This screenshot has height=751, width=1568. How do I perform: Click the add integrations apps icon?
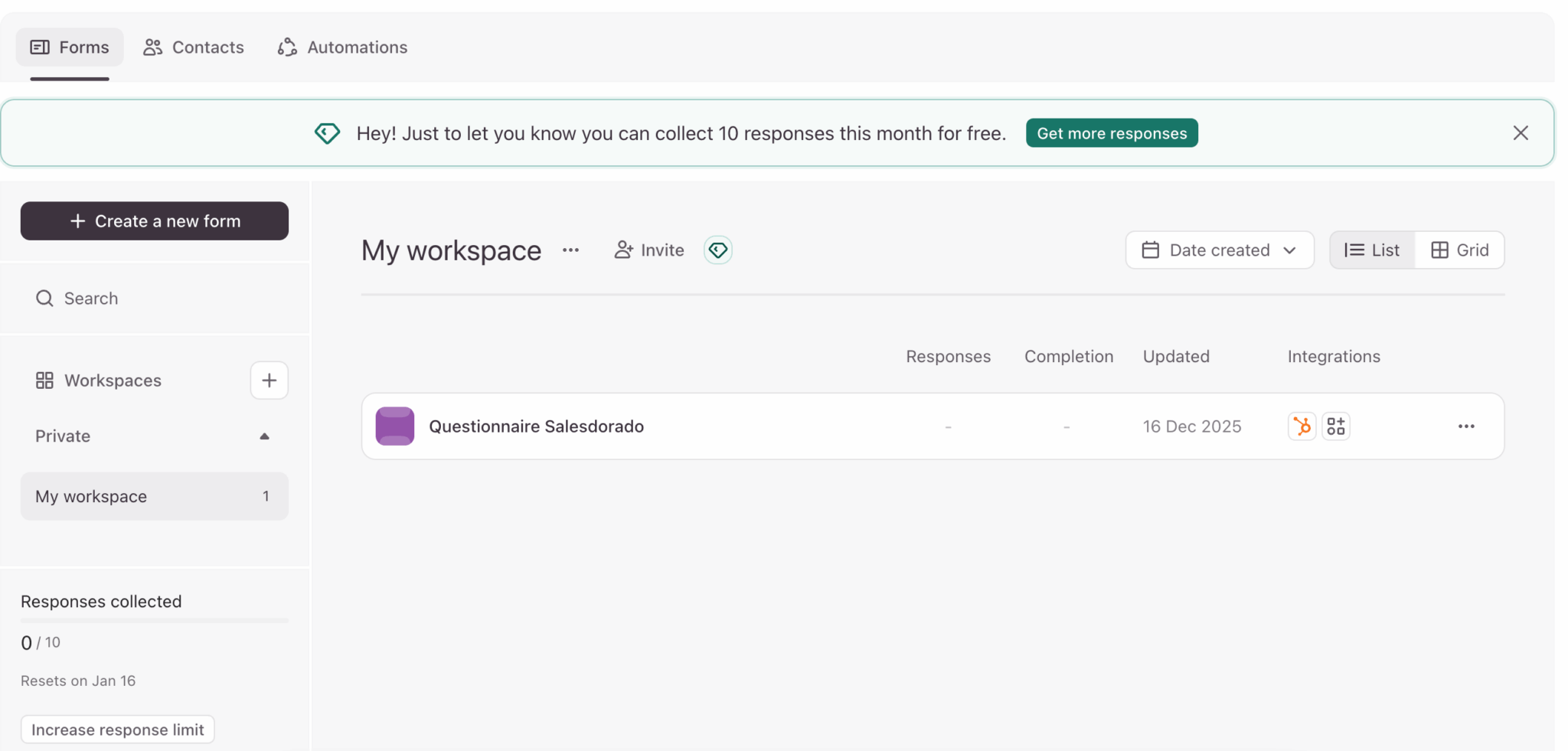[x=1336, y=426]
